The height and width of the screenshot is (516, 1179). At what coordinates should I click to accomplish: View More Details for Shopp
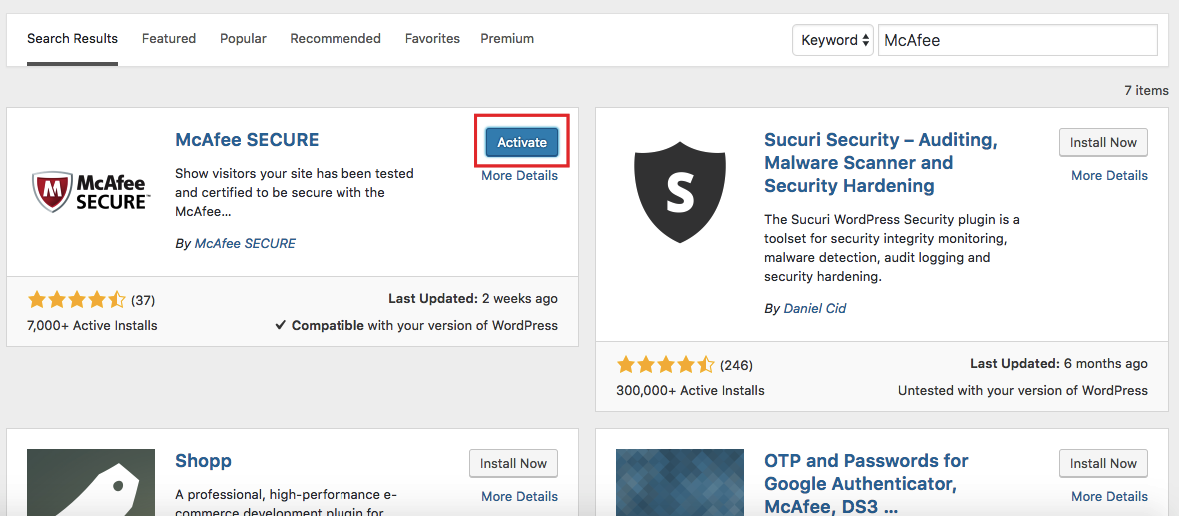click(520, 496)
